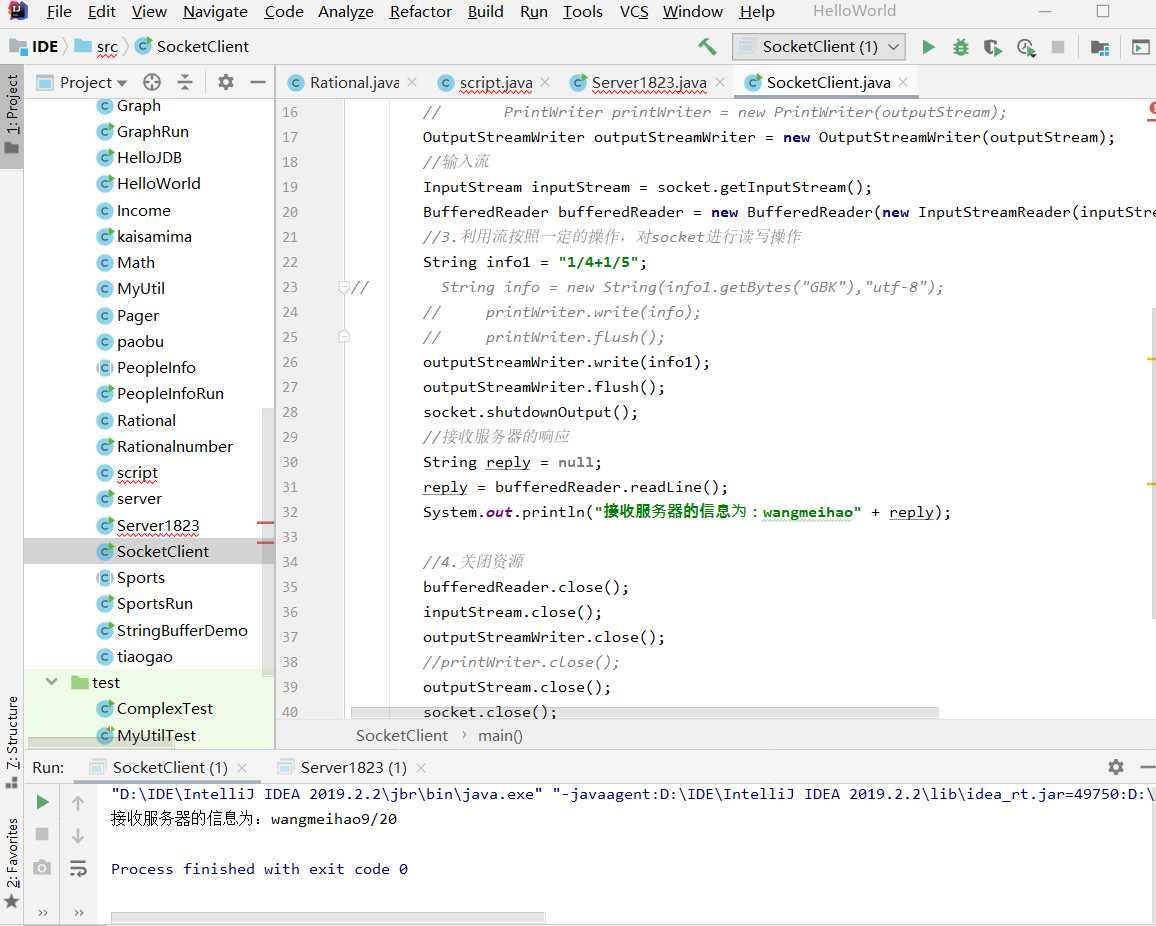
Task: Click Locate/Scroll from source target icon
Action: tap(152, 82)
